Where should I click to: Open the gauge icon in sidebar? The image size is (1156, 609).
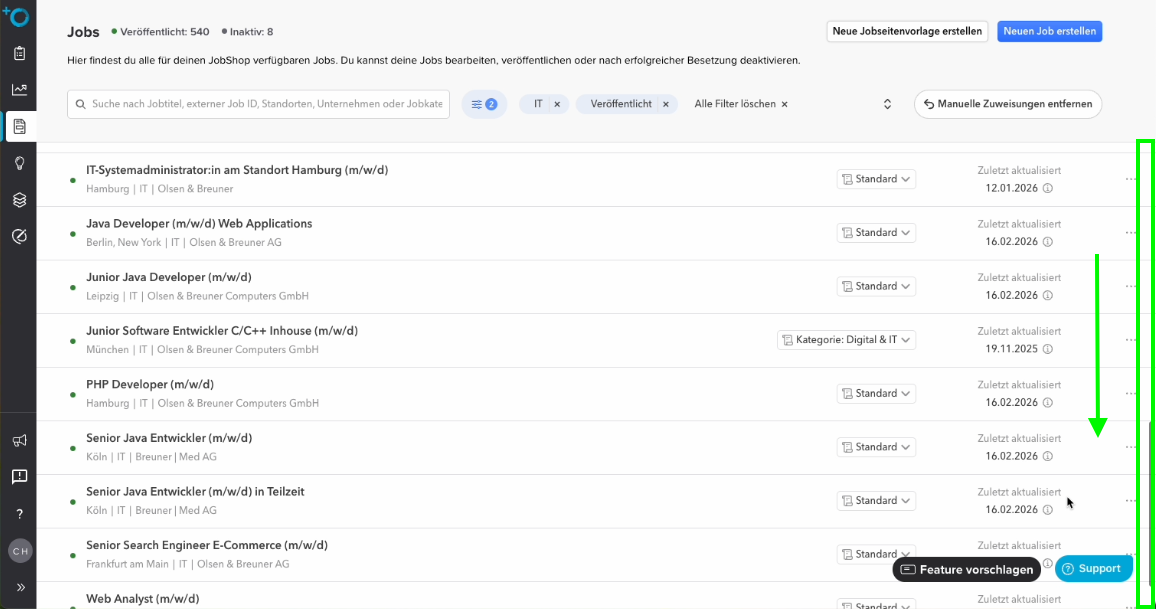(x=19, y=236)
